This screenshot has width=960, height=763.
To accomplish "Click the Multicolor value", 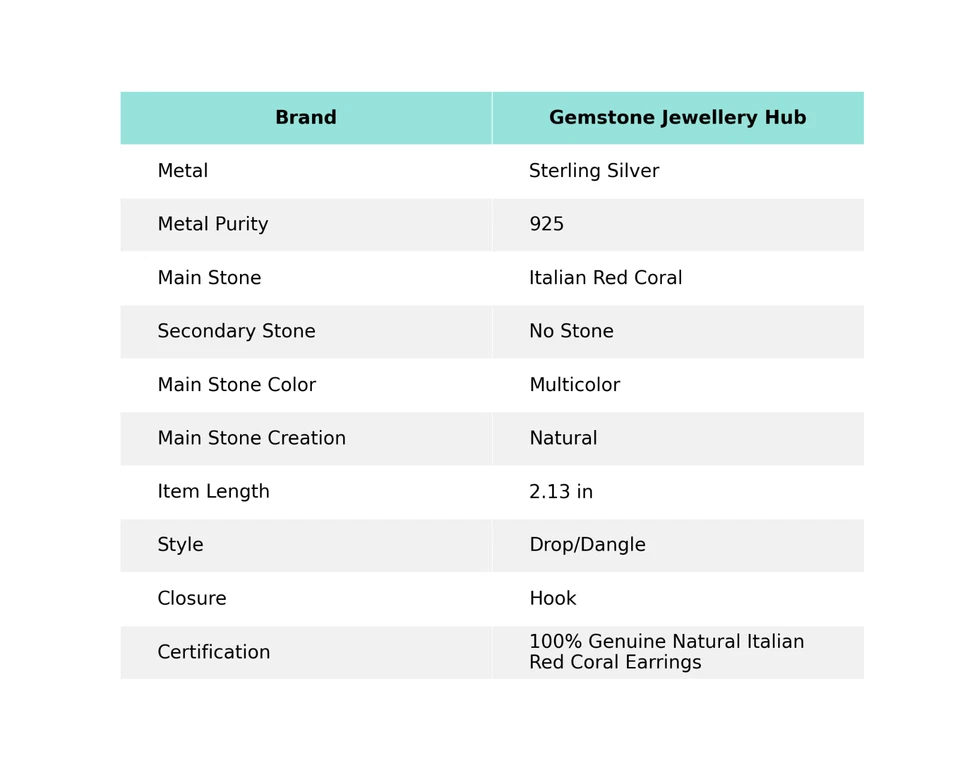I will 574,385.
